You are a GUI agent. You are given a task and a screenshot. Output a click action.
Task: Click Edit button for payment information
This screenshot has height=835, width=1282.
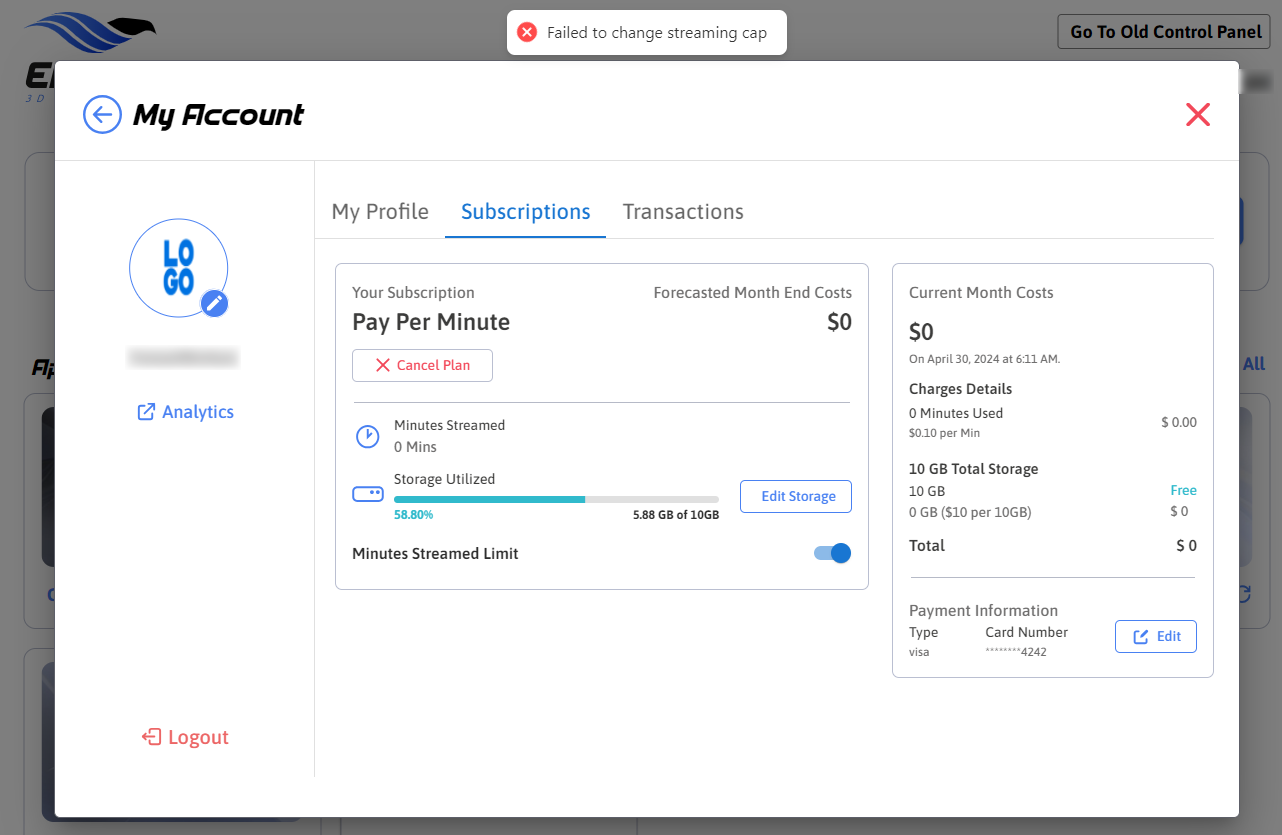click(x=1155, y=636)
